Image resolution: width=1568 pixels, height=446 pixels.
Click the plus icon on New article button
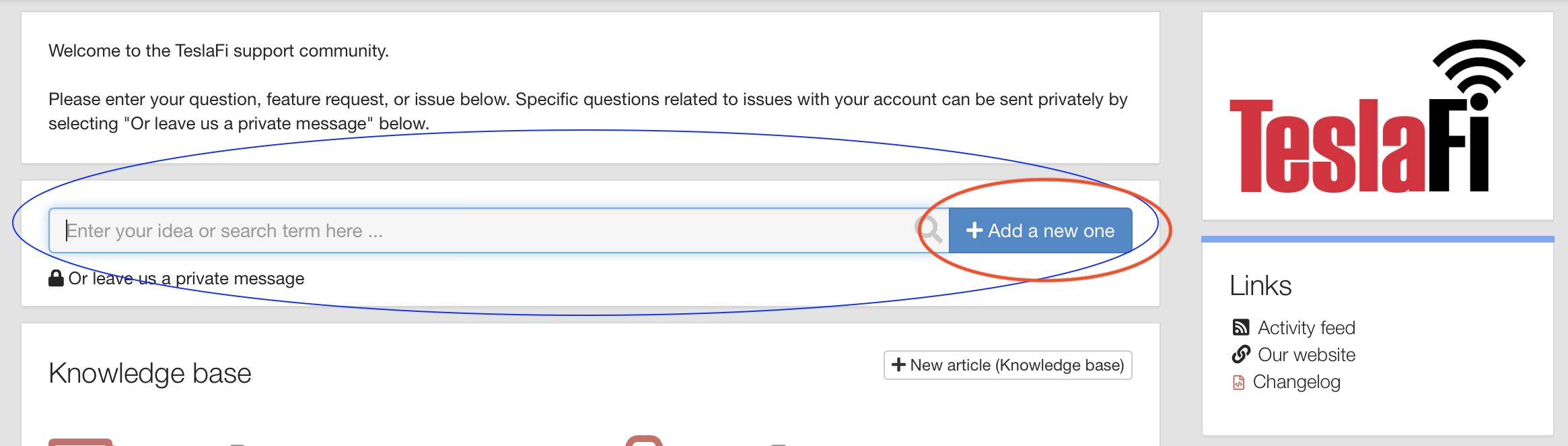tap(898, 365)
